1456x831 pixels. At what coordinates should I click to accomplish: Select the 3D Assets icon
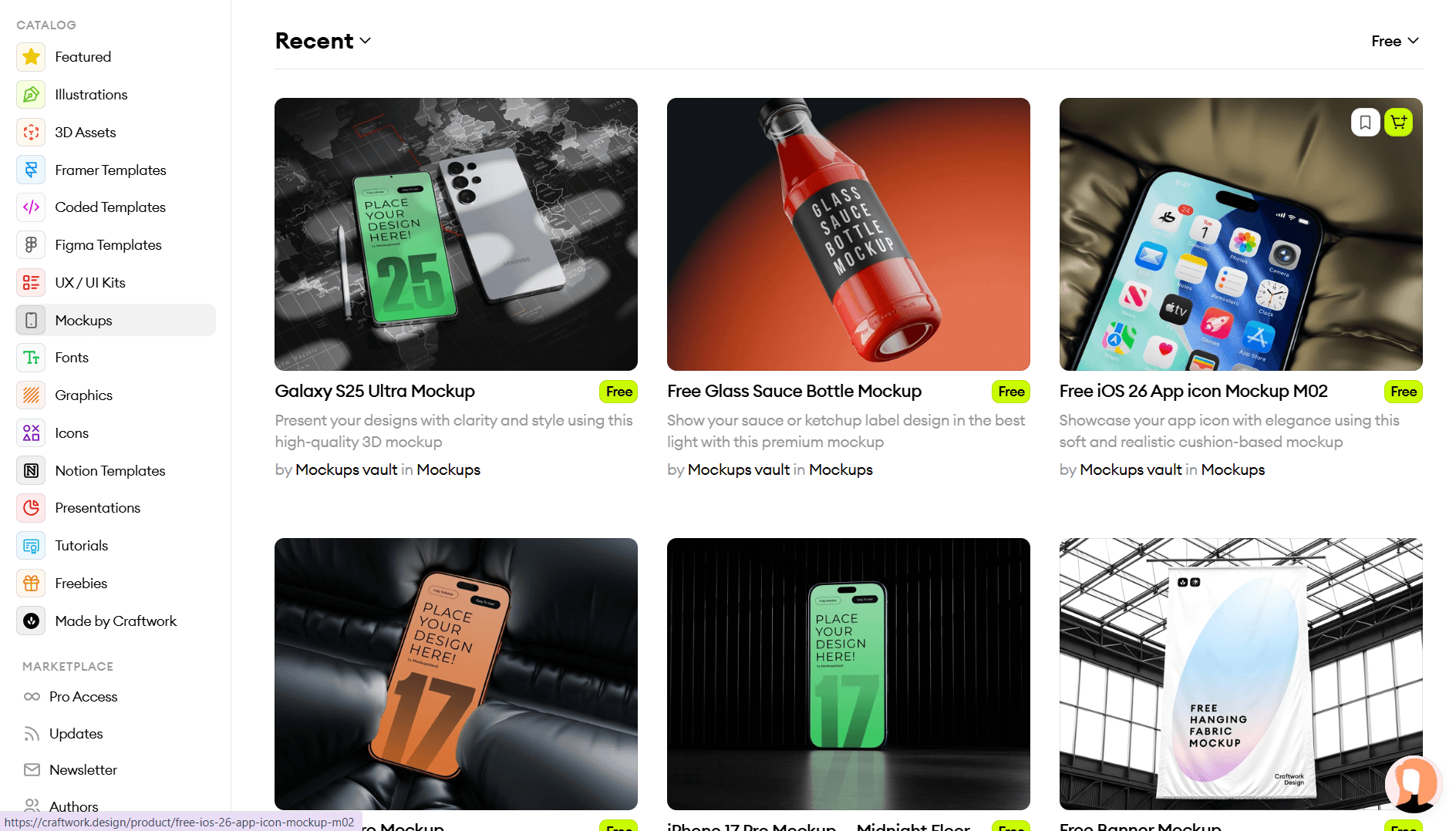point(31,133)
